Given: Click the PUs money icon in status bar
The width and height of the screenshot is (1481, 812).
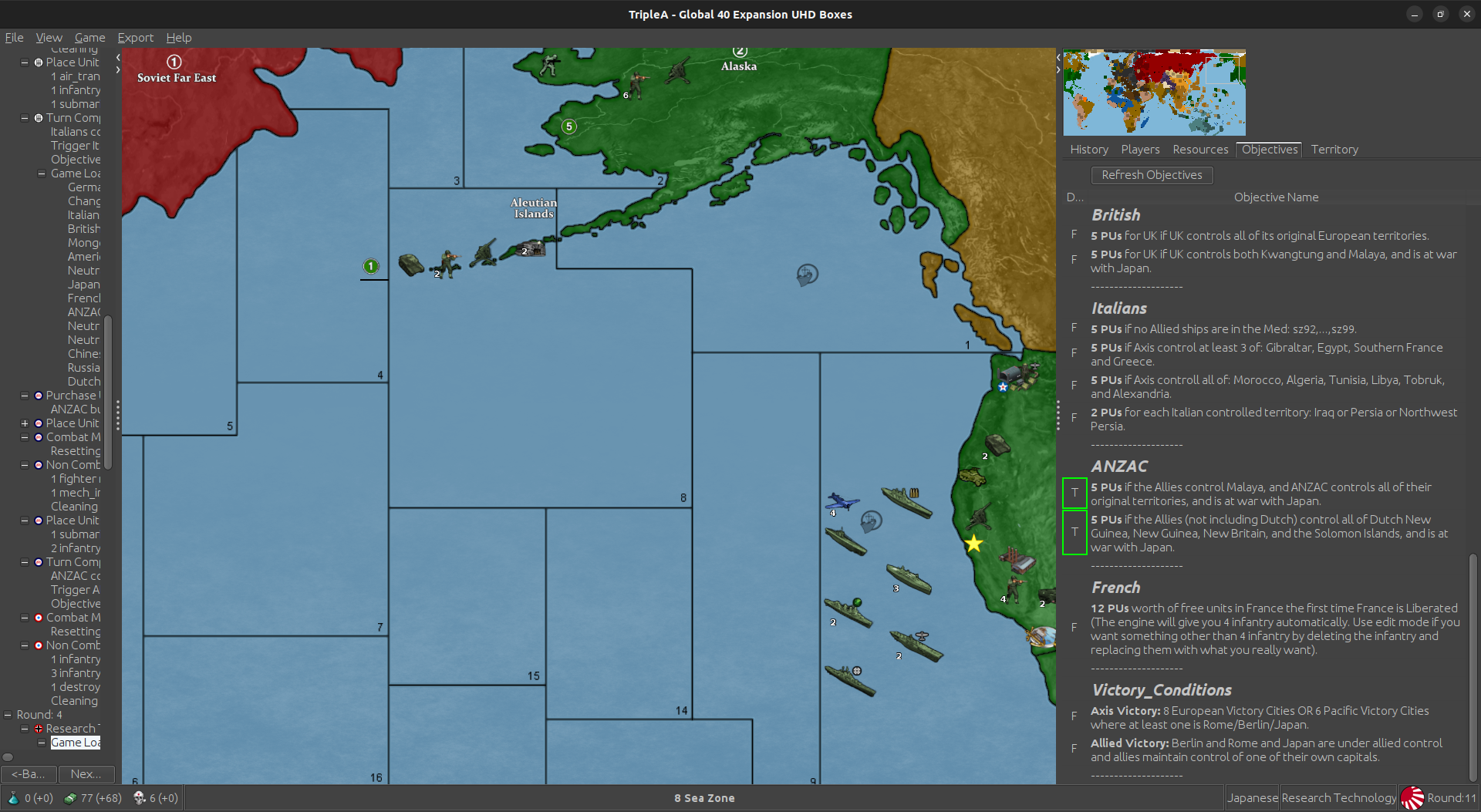Looking at the screenshot, I should pyautogui.click(x=70, y=798).
